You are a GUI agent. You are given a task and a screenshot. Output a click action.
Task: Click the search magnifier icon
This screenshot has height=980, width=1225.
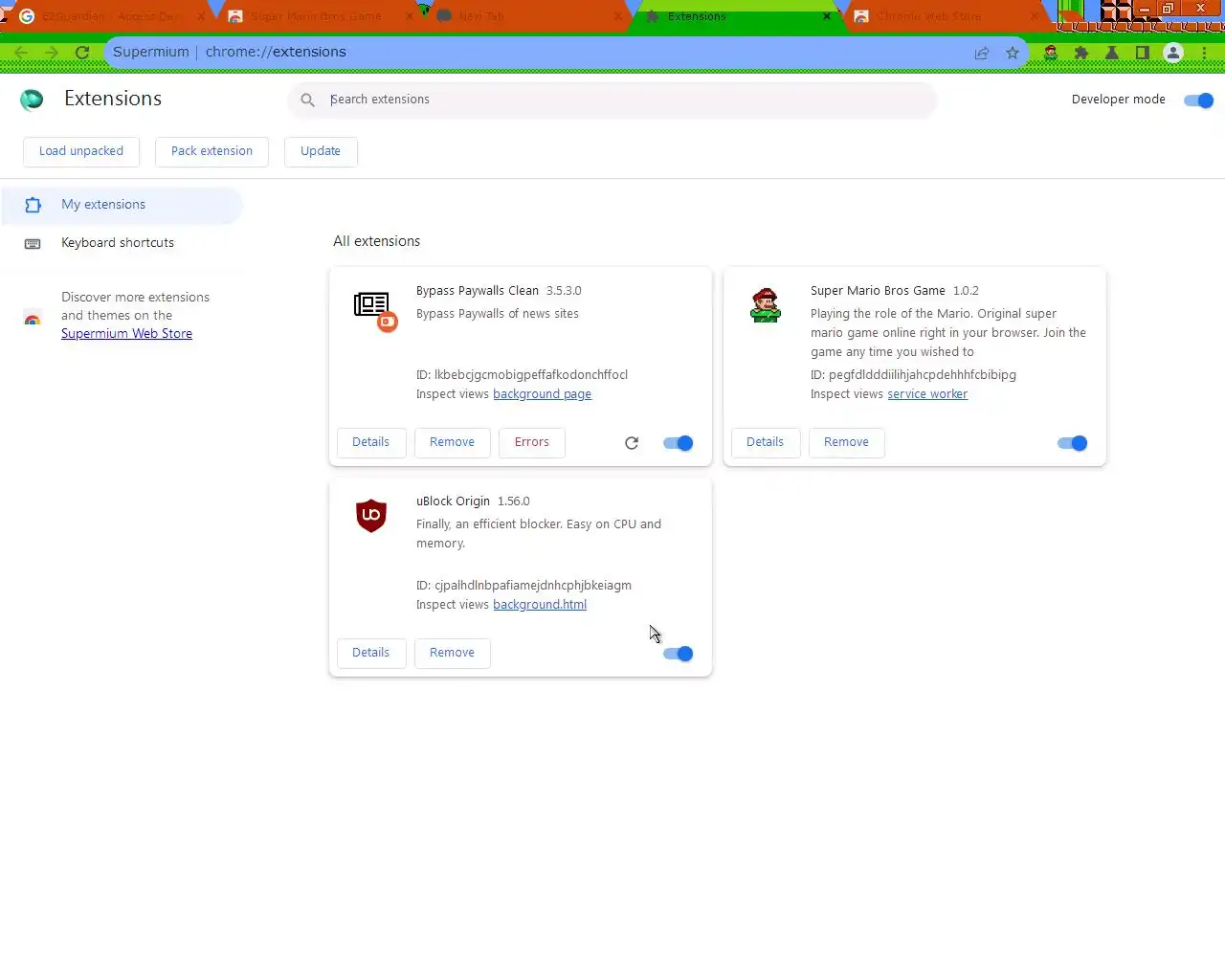308,100
